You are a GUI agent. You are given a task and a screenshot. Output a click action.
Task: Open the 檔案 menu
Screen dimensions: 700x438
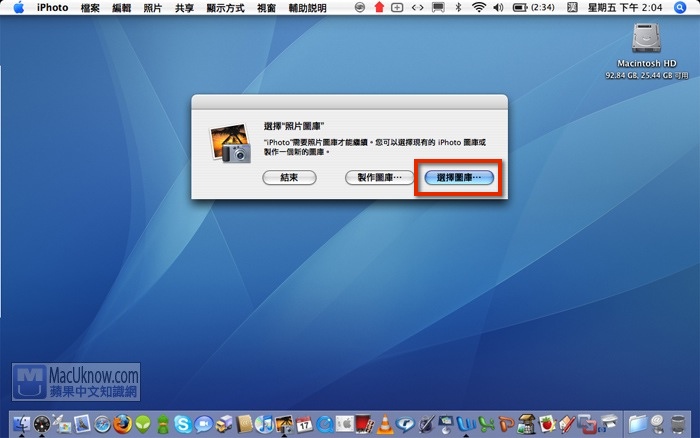coord(90,8)
